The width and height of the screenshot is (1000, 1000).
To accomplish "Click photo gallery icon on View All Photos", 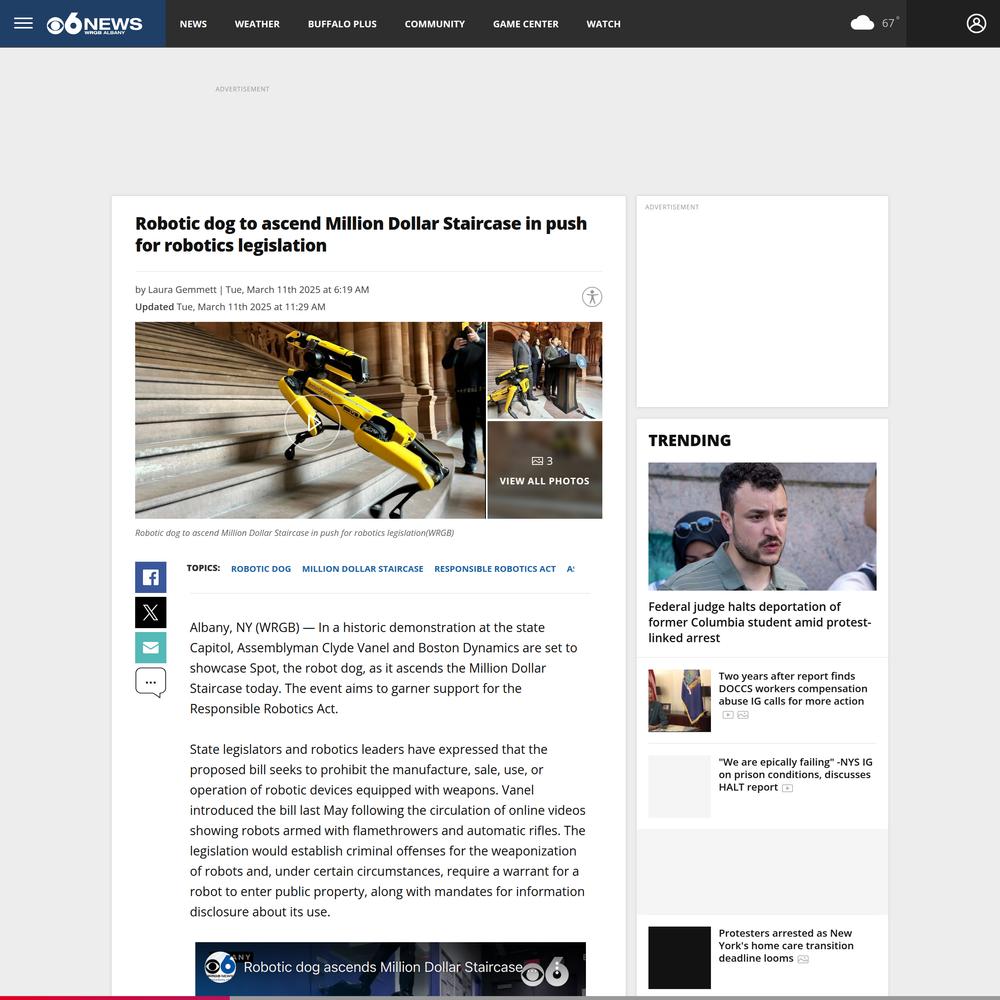I will pos(537,461).
